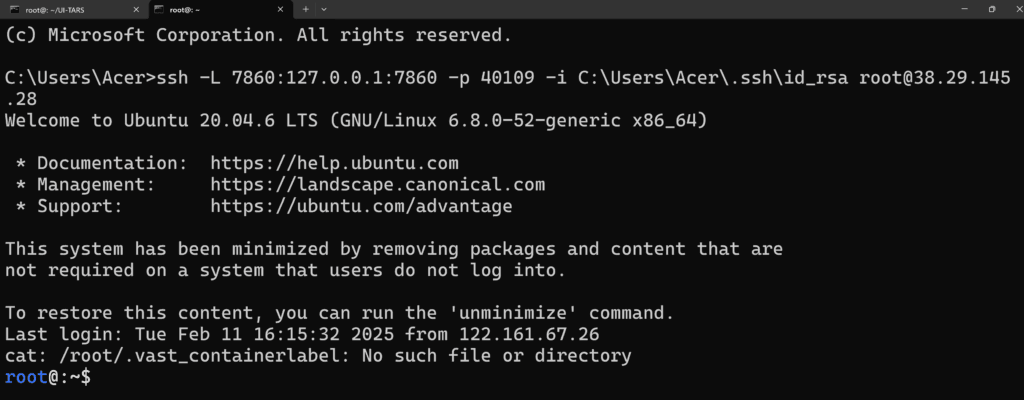Click the terminal icon on the UI-TARS tab

pyautogui.click(x=14, y=9)
